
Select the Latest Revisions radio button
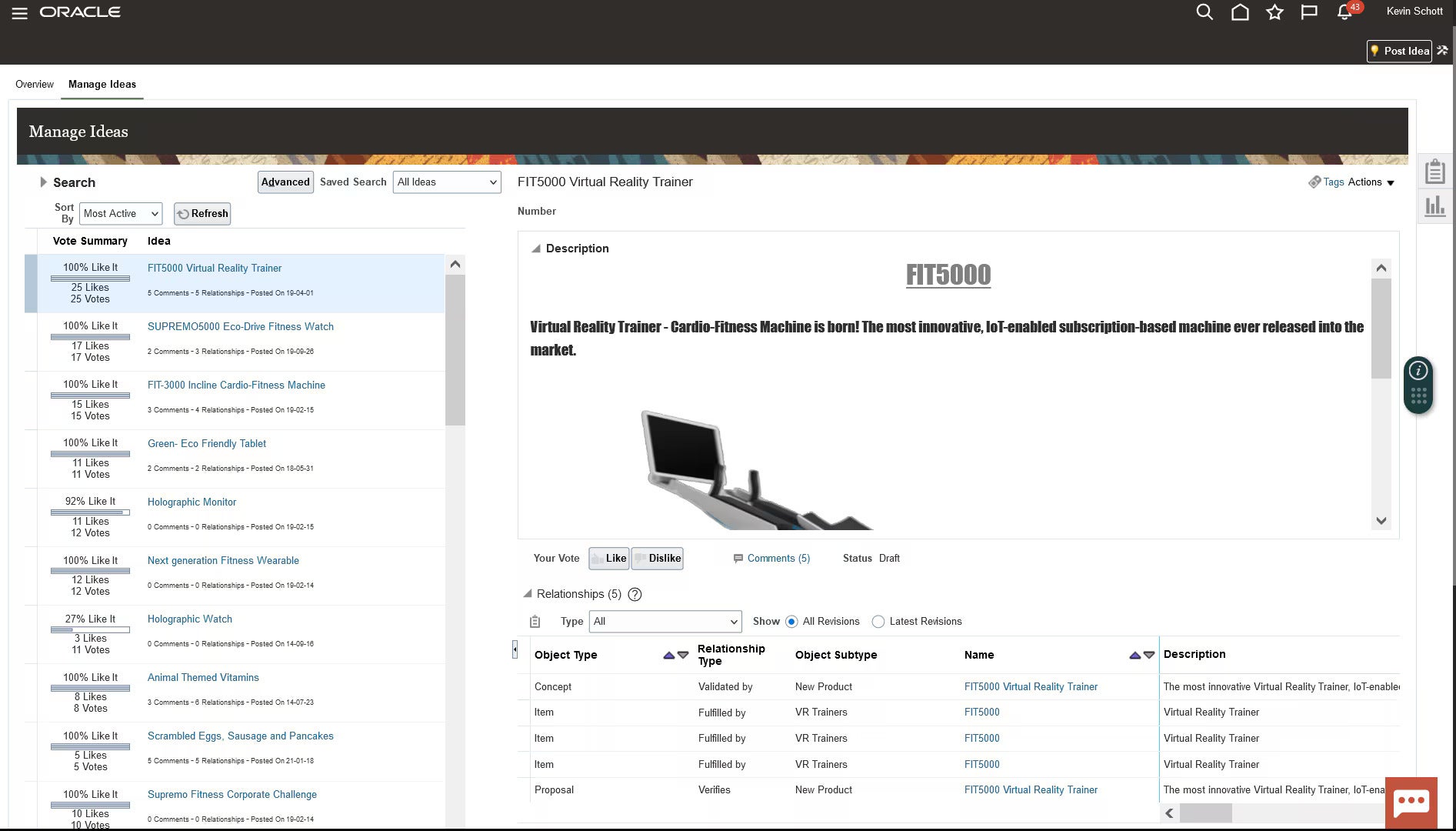coord(878,621)
